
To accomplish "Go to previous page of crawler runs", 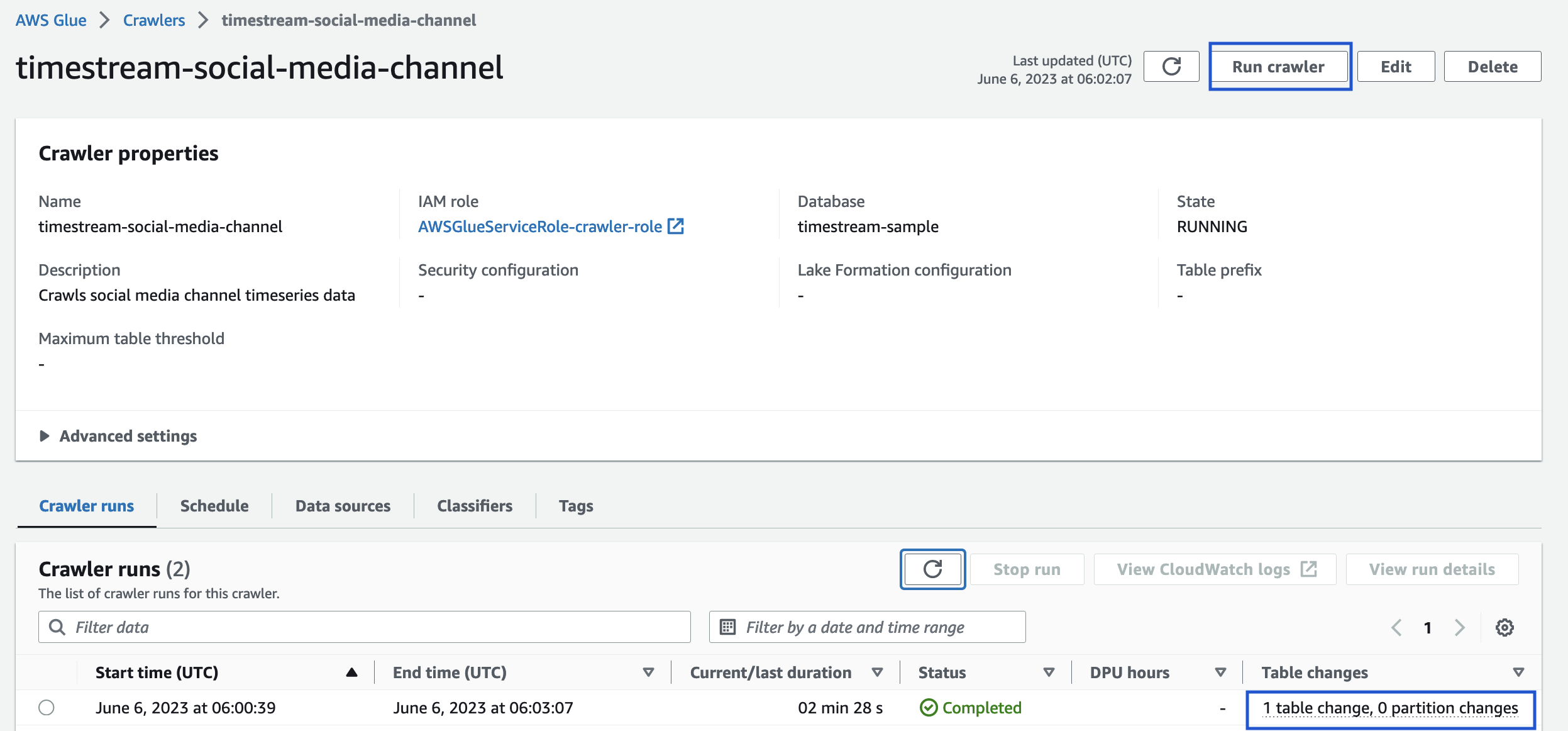I will click(1396, 627).
